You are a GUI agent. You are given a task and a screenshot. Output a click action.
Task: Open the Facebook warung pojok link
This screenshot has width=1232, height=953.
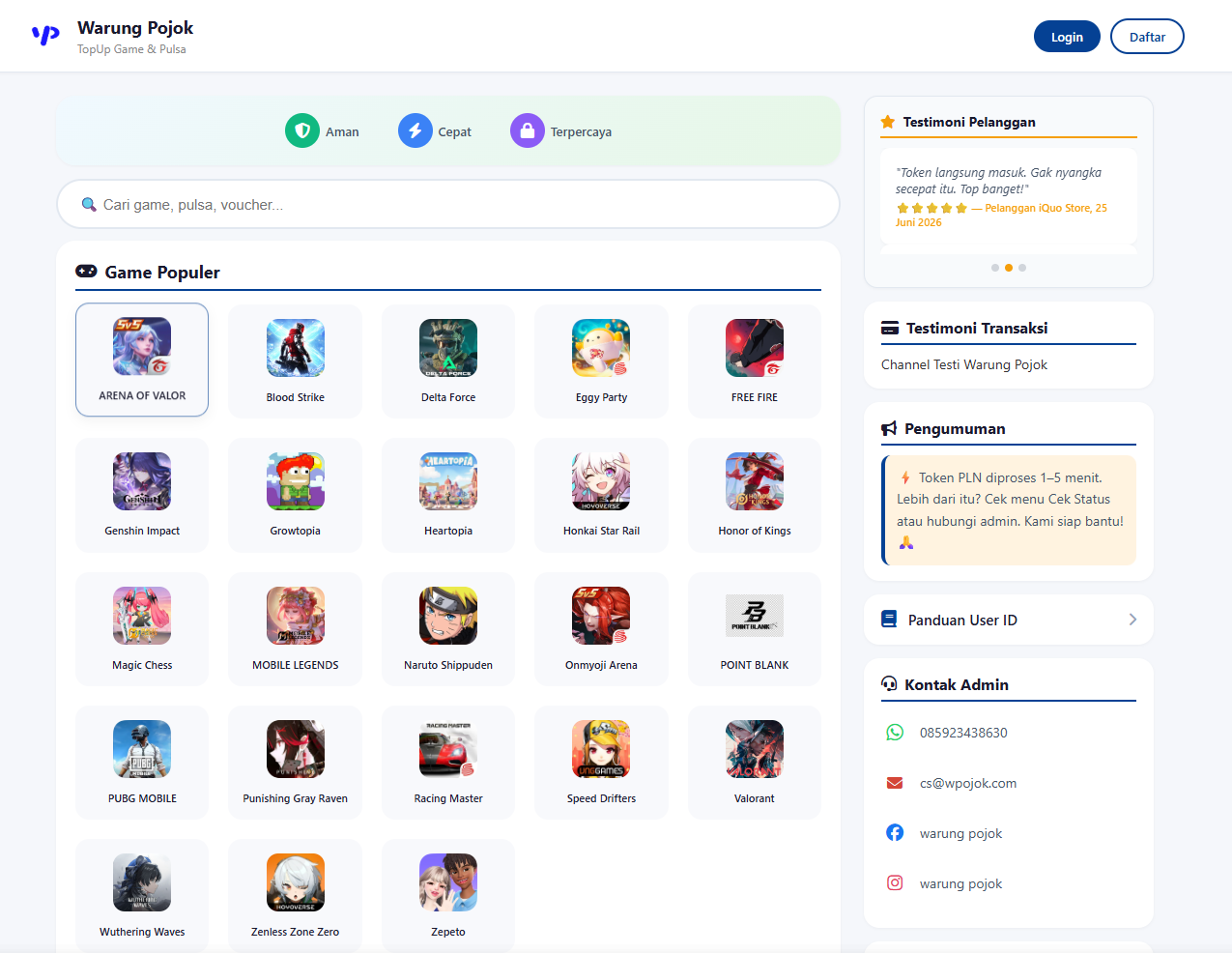961,833
